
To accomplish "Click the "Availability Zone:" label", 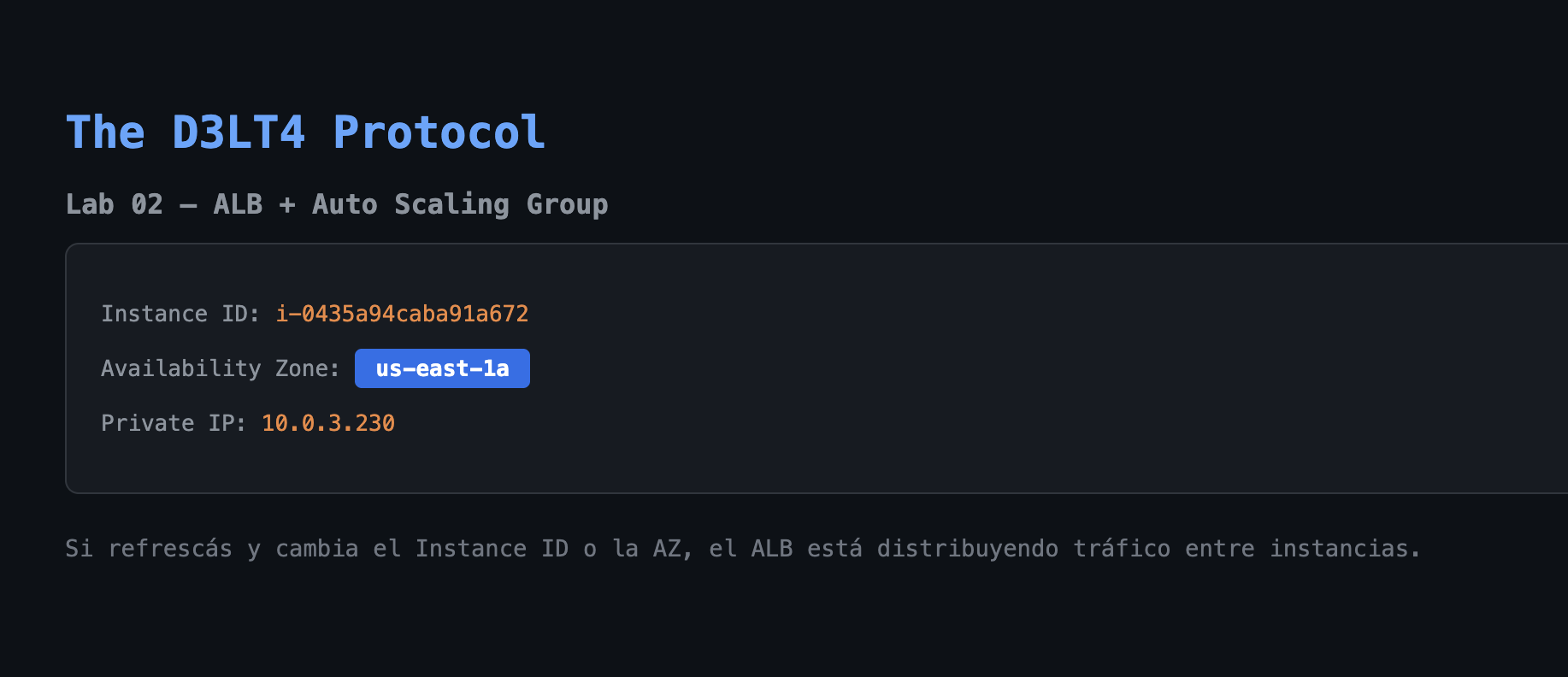I will 220,368.
